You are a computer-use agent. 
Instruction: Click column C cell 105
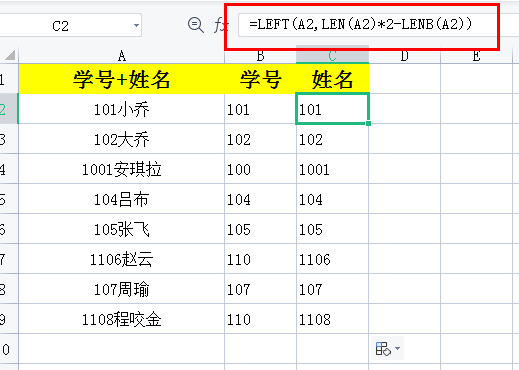332,229
